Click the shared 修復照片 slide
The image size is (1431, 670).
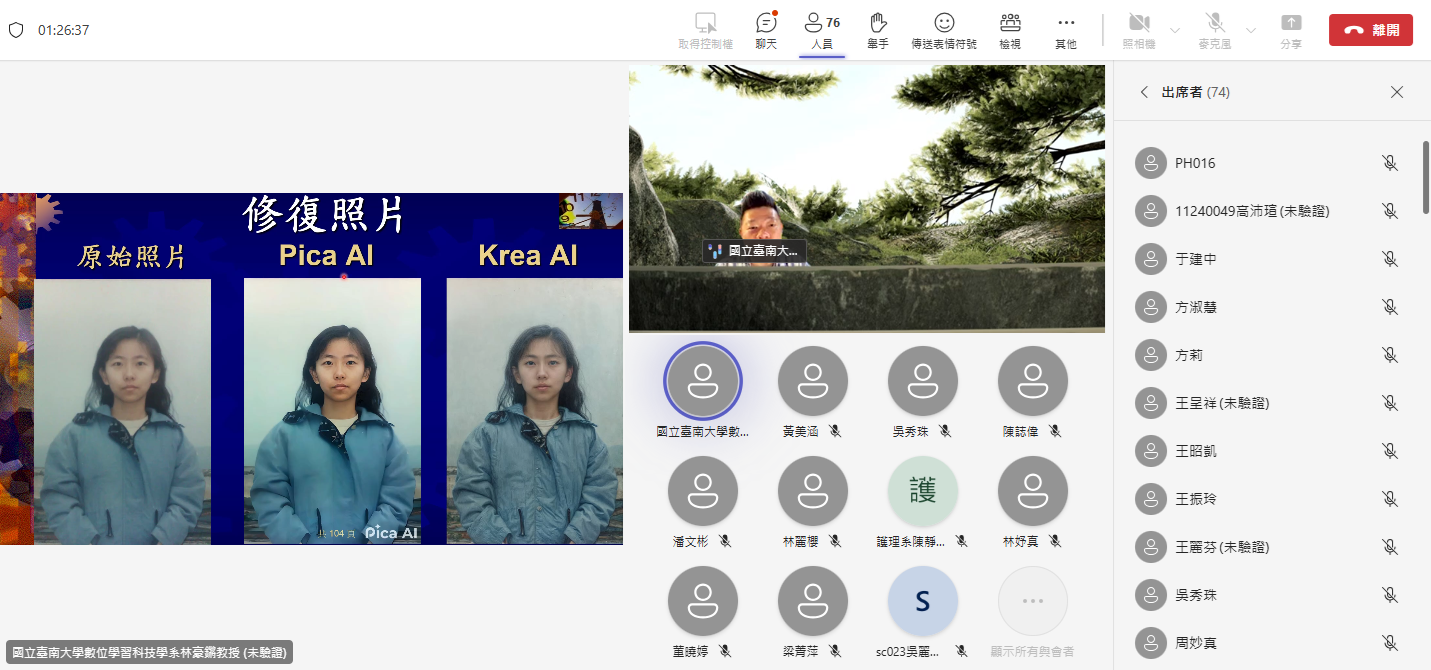pos(311,369)
